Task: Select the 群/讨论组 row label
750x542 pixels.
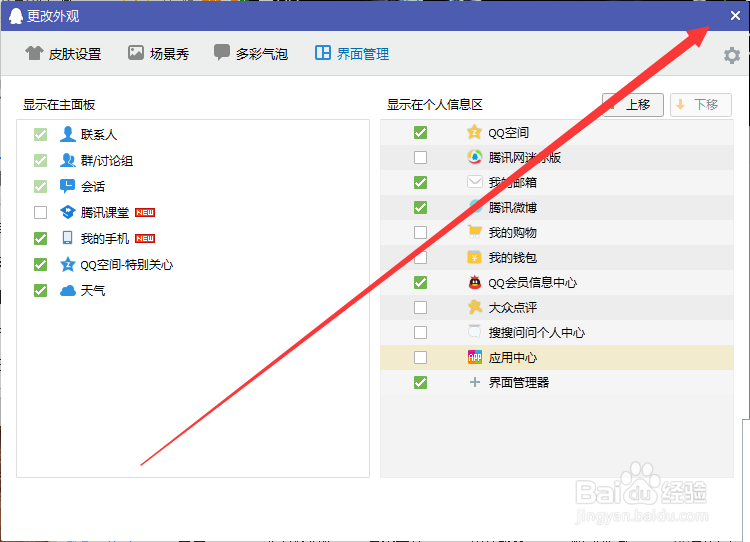Action: 107,161
